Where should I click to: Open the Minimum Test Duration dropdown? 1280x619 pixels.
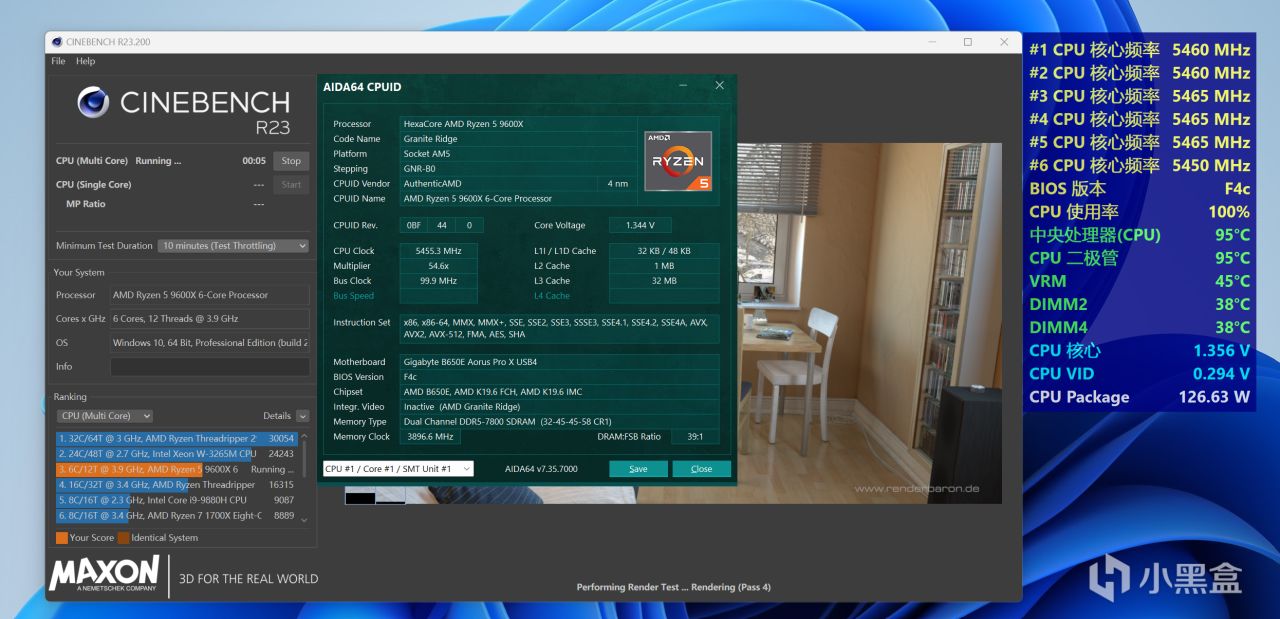coord(233,246)
